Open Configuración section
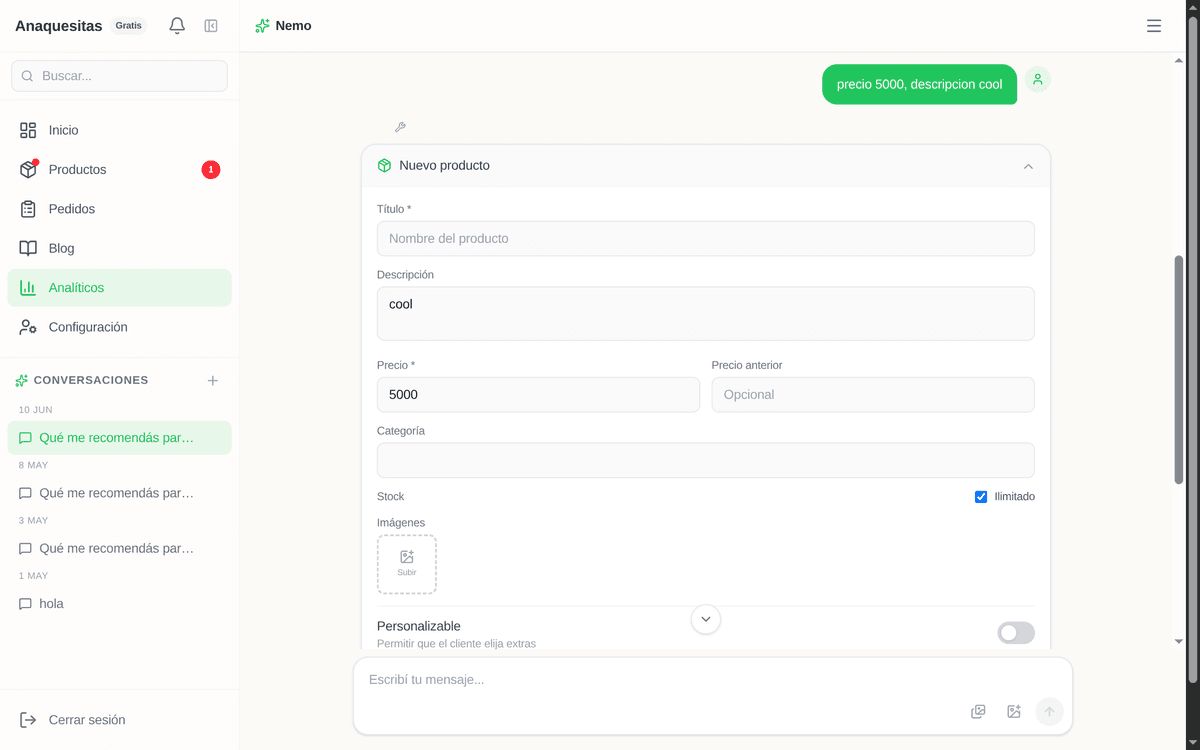Image resolution: width=1200 pixels, height=750 pixels. click(119, 327)
